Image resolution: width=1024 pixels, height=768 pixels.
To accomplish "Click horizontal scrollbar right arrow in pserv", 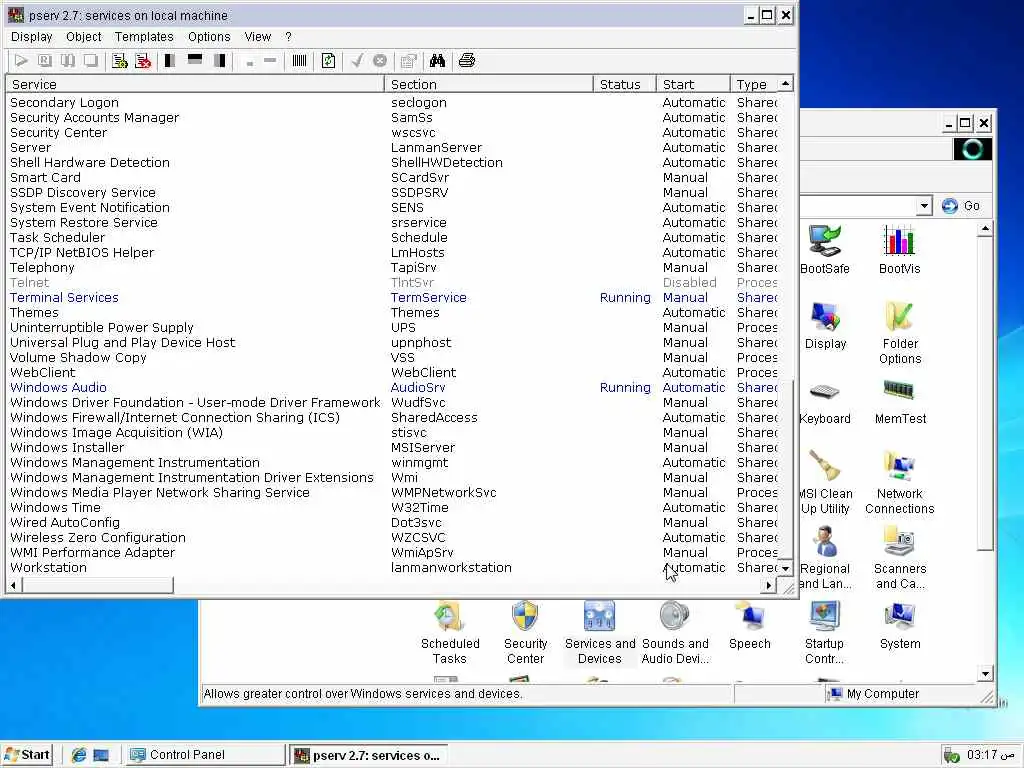I will click(769, 585).
